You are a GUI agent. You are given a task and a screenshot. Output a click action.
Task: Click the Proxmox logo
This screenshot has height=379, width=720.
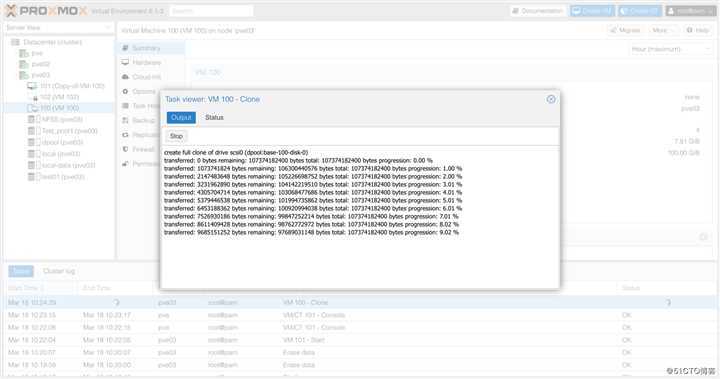(46, 11)
